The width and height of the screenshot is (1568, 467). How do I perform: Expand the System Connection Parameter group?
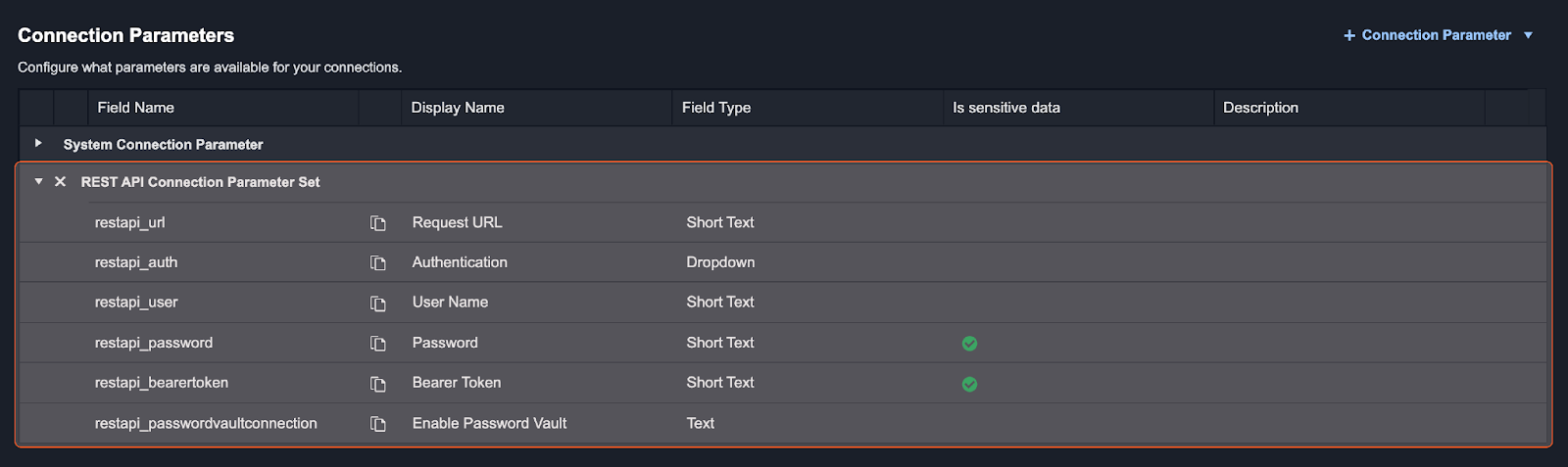point(38,143)
